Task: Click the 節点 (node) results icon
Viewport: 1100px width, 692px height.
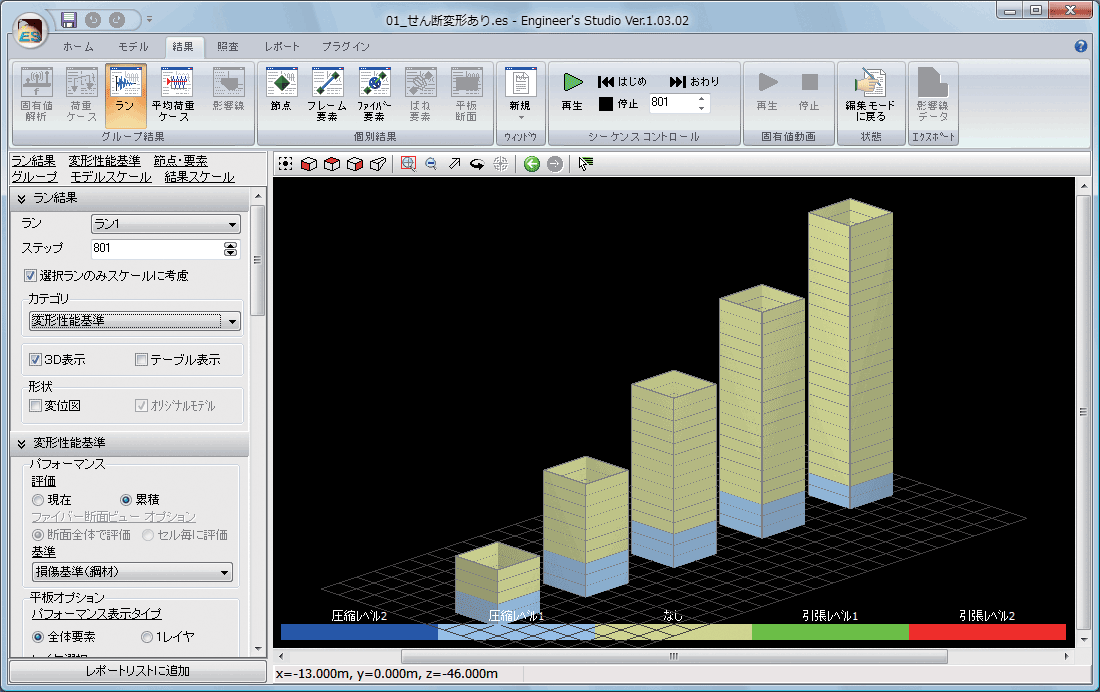Action: (281, 89)
